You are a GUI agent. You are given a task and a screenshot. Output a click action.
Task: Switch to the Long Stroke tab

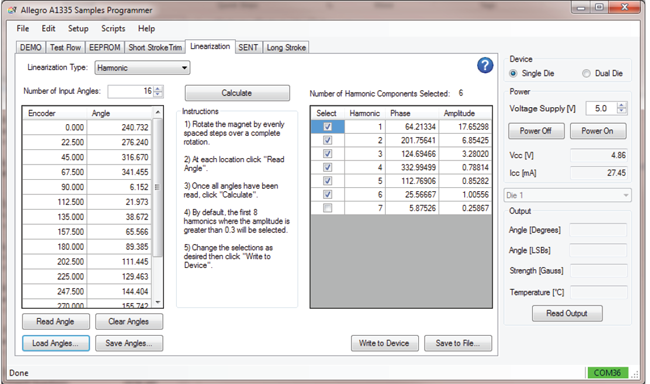(286, 48)
